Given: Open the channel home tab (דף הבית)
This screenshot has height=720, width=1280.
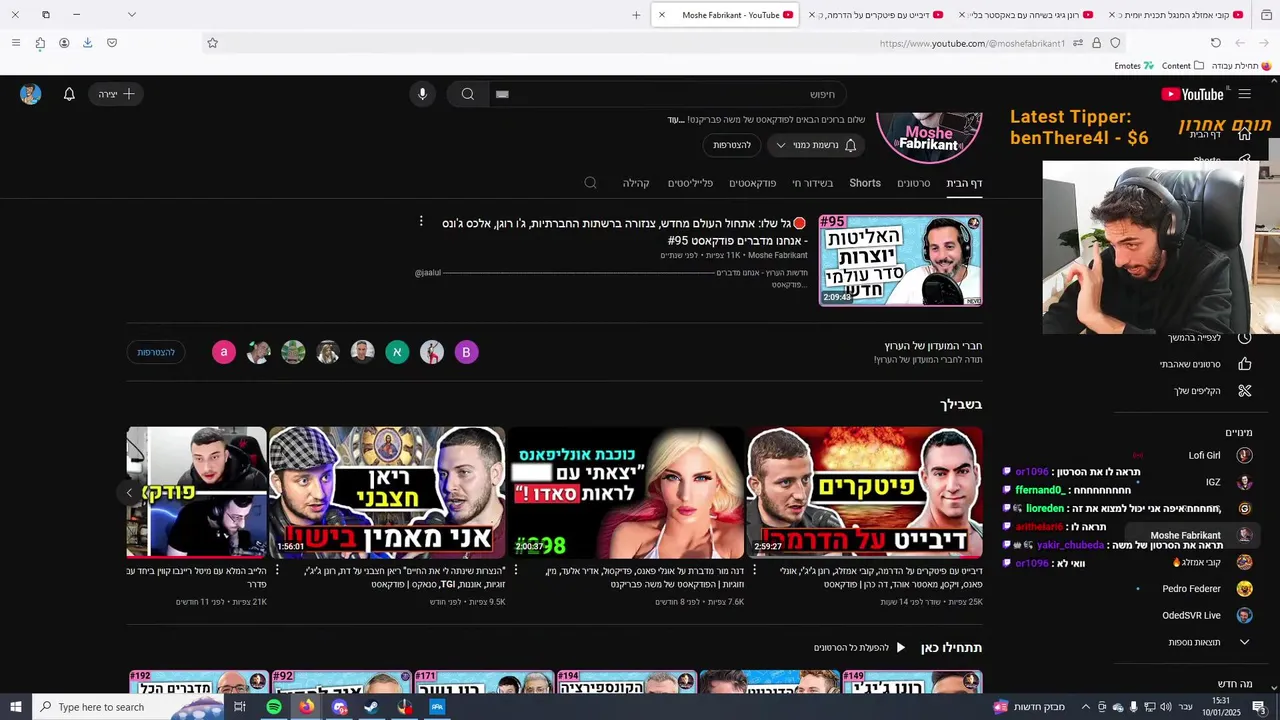Looking at the screenshot, I should pos(964,183).
